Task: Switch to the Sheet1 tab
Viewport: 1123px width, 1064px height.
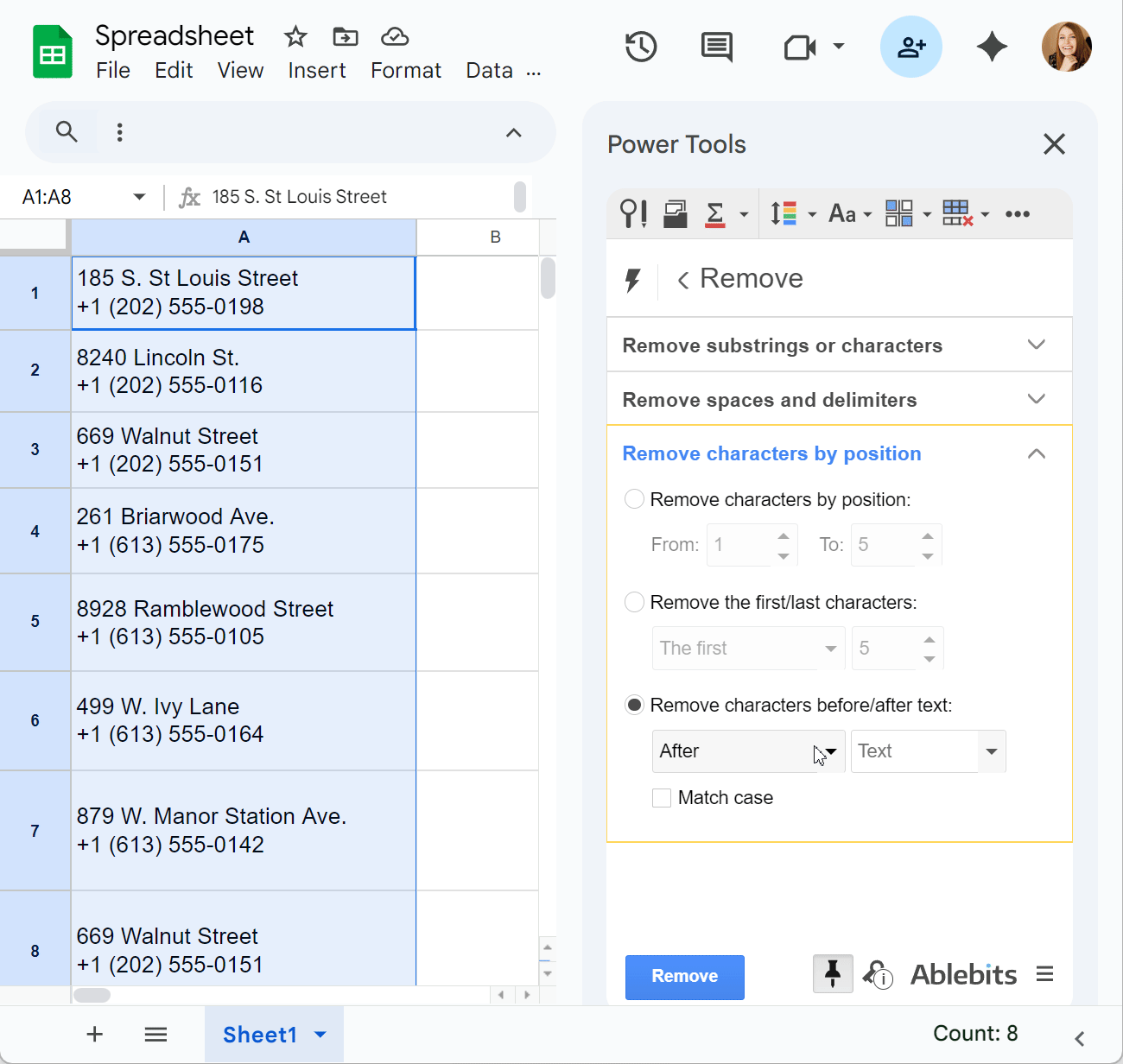Action: pyautogui.click(x=260, y=1034)
